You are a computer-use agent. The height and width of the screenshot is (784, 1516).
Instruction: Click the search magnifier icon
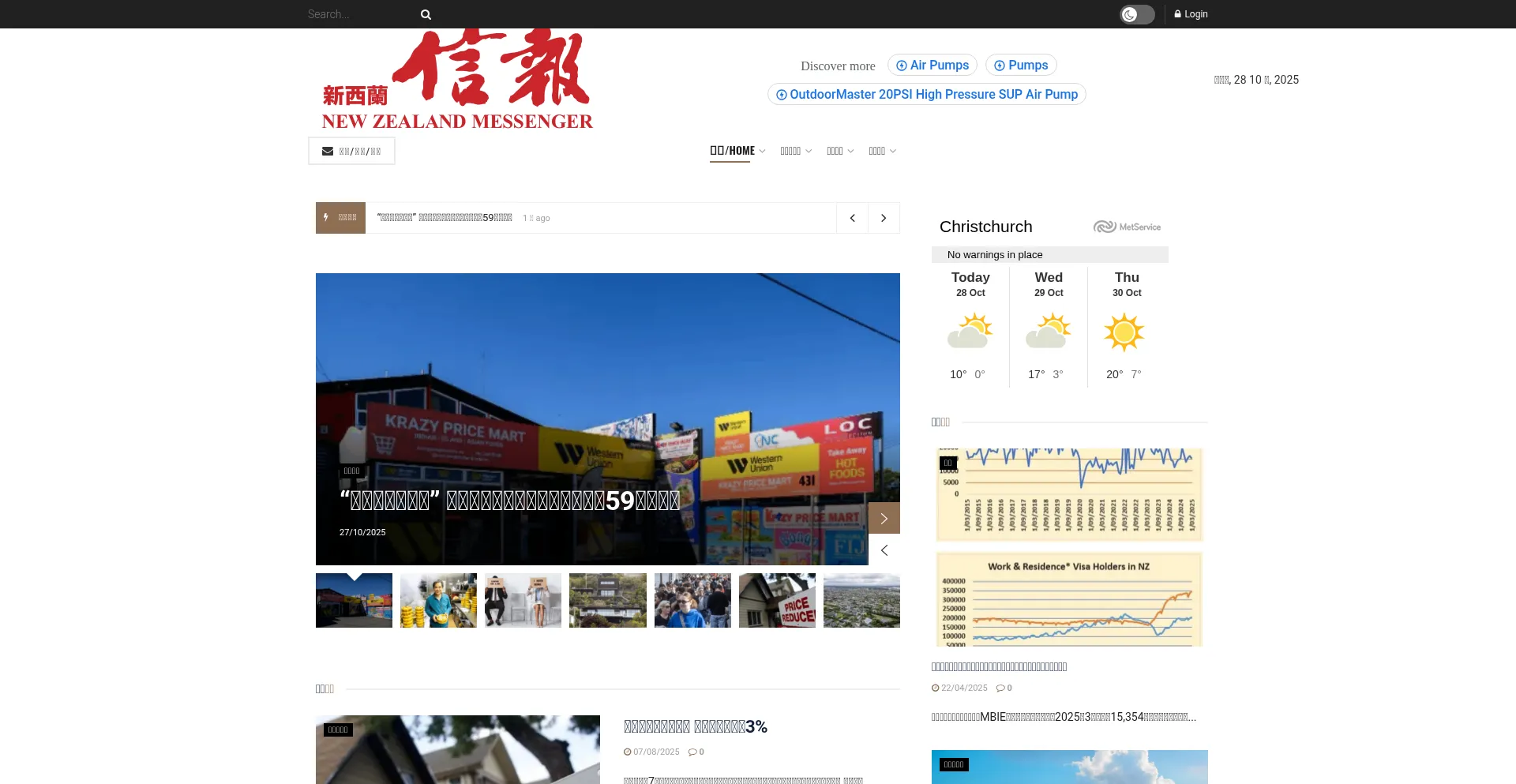pos(426,14)
